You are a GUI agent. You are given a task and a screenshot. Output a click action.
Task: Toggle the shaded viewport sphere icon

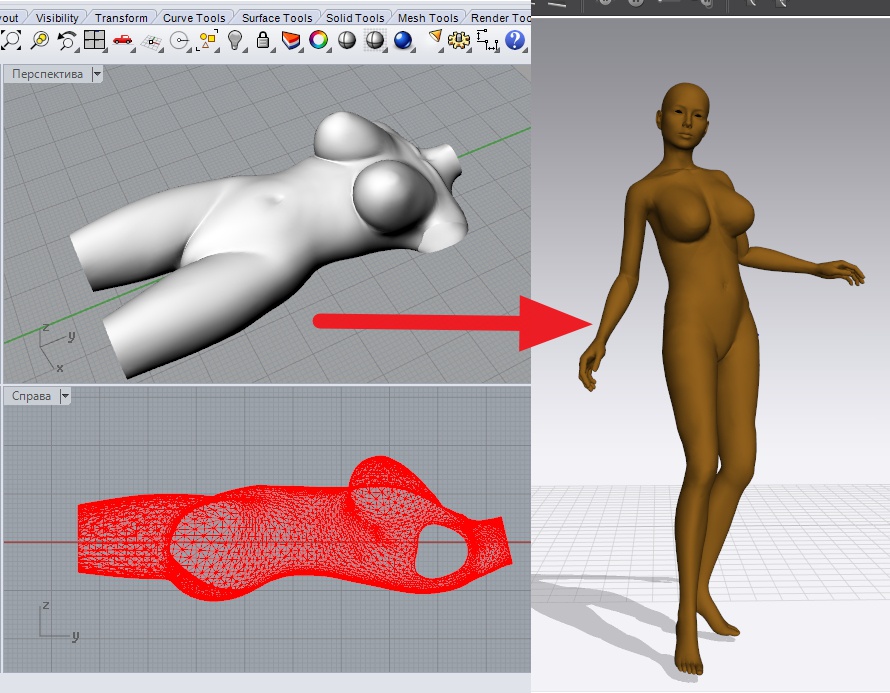coord(346,40)
